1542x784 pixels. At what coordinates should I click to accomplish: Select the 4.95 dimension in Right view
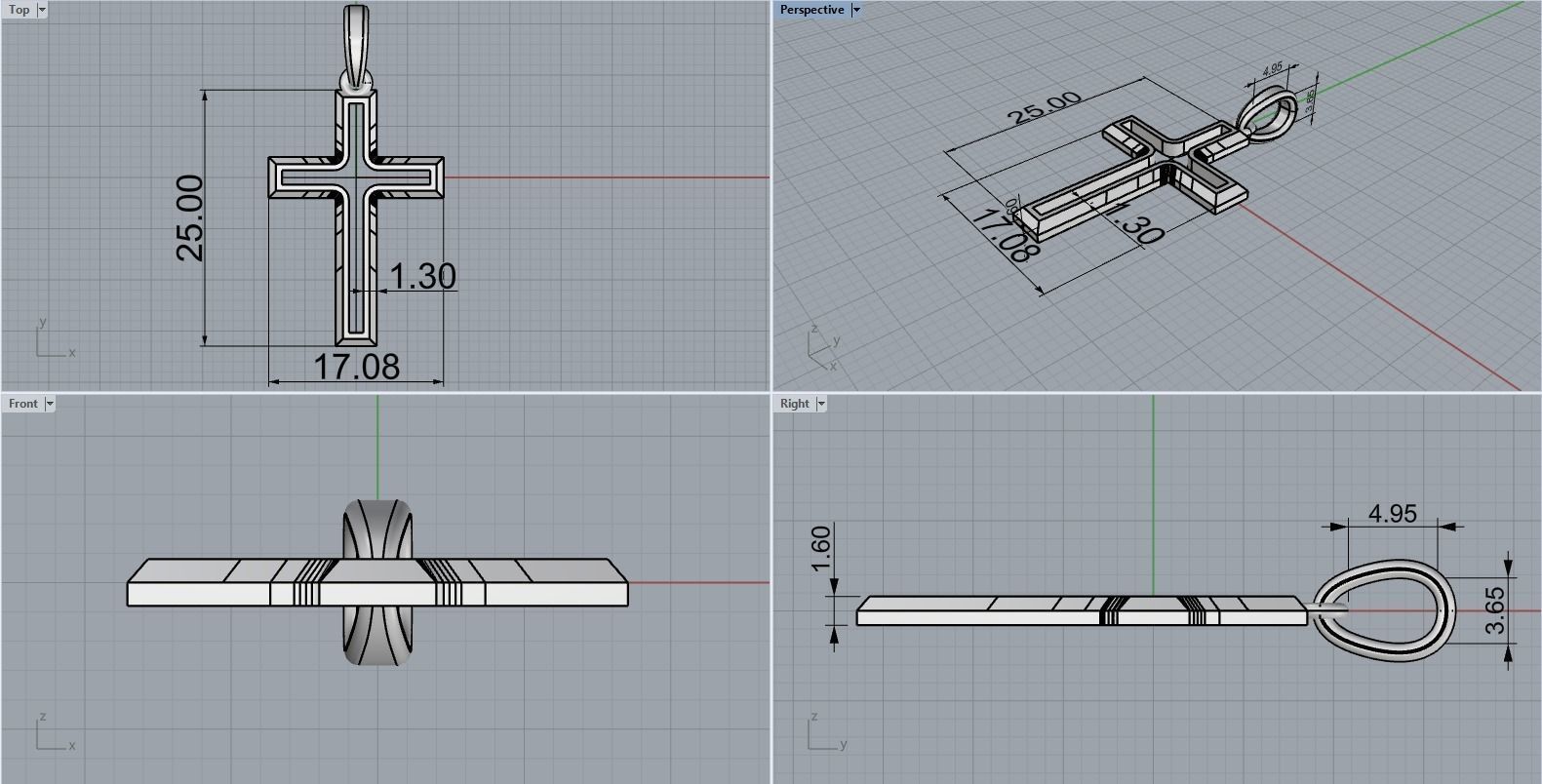click(x=1392, y=513)
